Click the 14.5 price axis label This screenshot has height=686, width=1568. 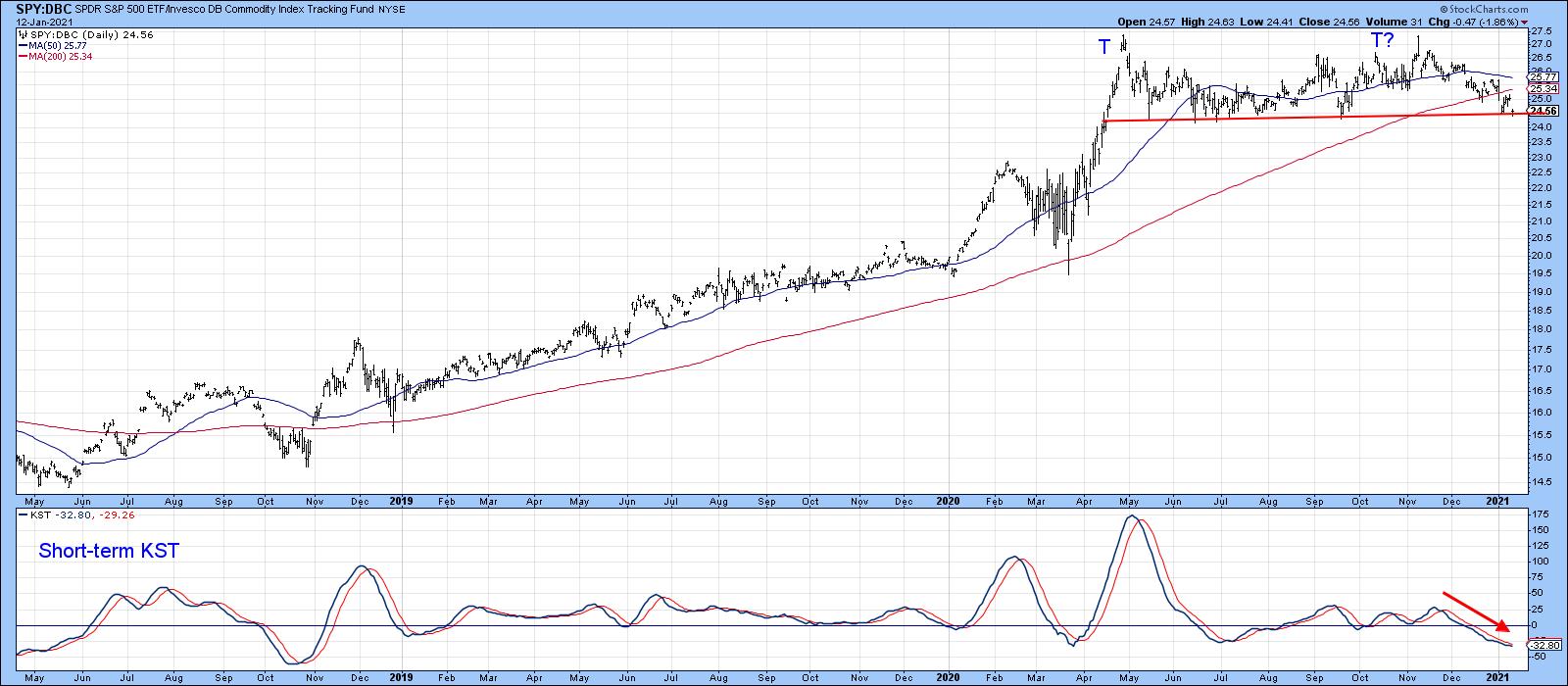pyautogui.click(x=1540, y=480)
